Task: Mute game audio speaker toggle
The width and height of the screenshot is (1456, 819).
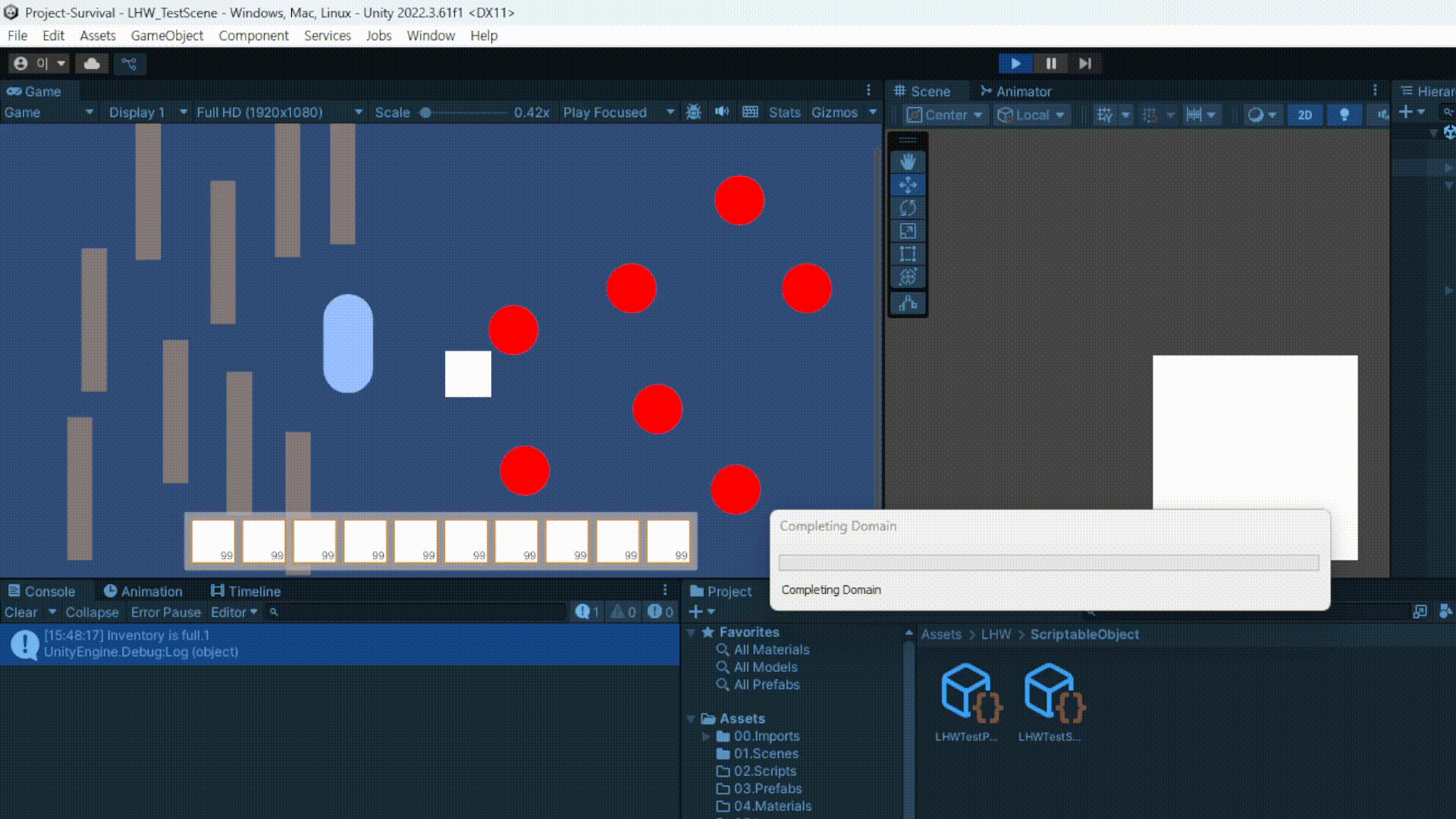Action: pyautogui.click(x=721, y=112)
